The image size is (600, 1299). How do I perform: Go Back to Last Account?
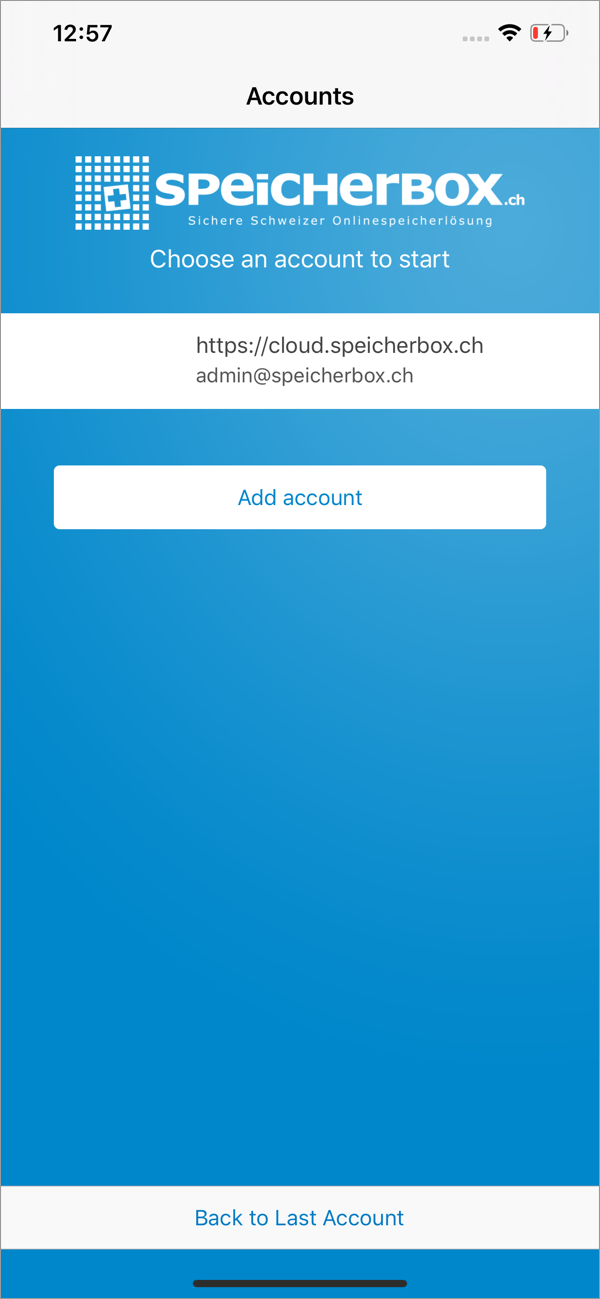pyautogui.click(x=300, y=1217)
